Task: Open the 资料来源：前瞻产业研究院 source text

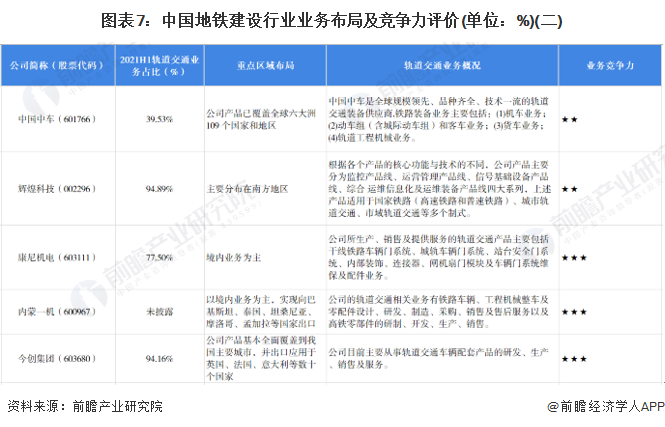Action: point(82,407)
